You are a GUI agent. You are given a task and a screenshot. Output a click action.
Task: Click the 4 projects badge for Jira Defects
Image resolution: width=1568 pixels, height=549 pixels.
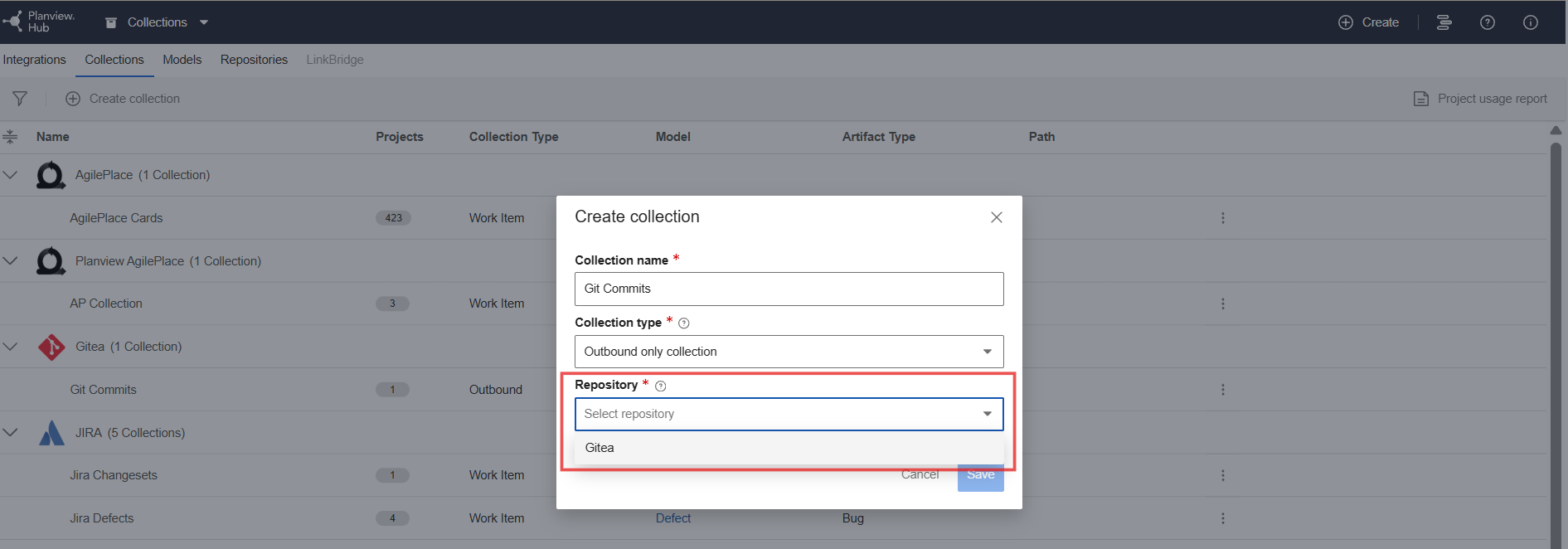[x=392, y=518]
